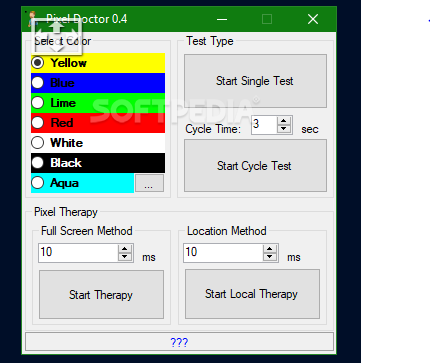This screenshot has width=430, height=363.
Task: Increase Cycle Time with up arrow
Action: pos(284,121)
